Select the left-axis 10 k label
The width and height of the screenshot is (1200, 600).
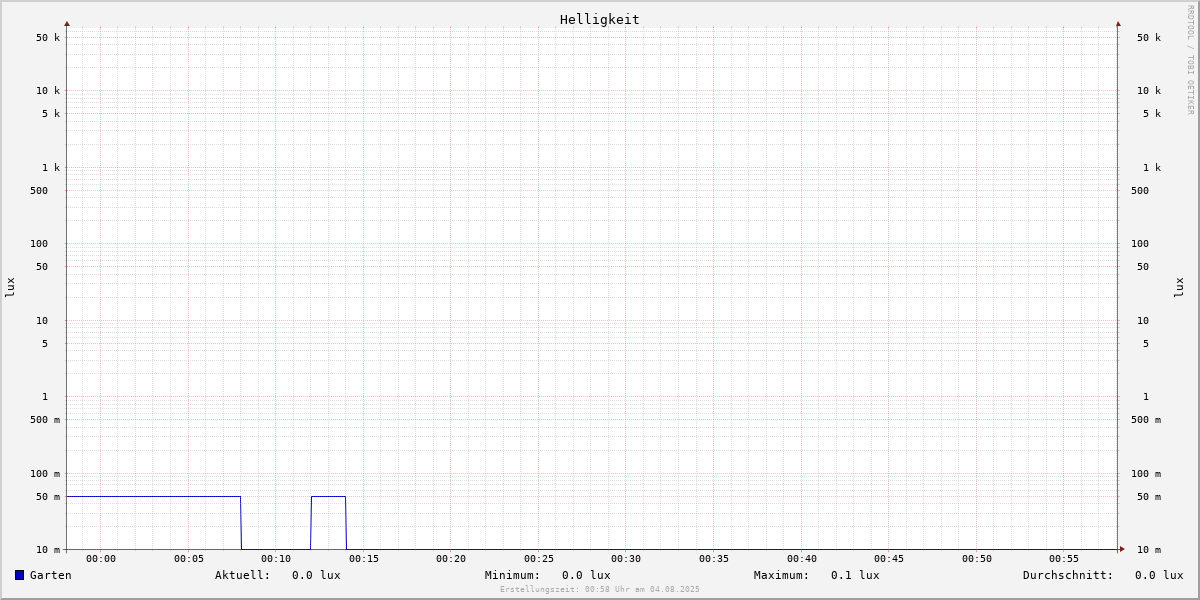[x=48, y=91]
